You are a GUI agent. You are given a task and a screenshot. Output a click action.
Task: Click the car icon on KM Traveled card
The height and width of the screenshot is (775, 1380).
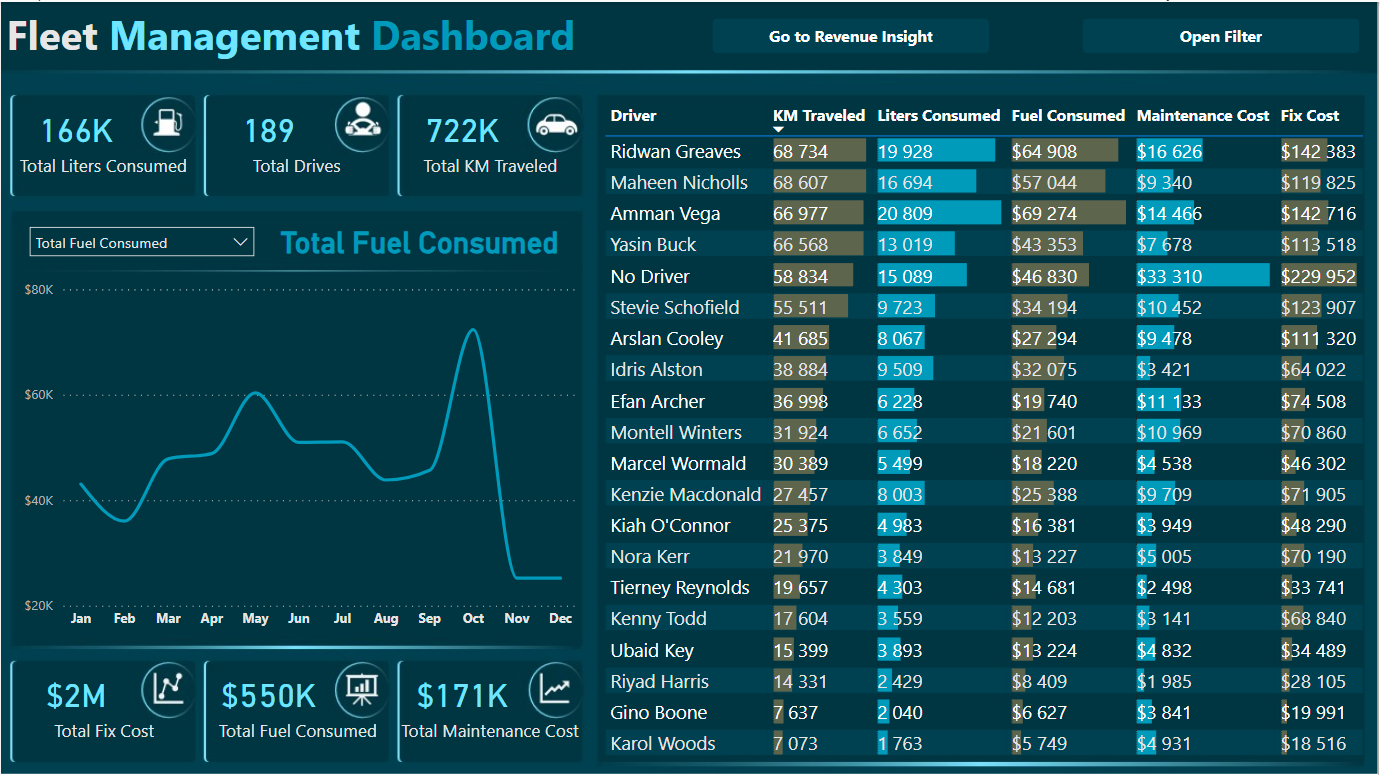[x=554, y=123]
